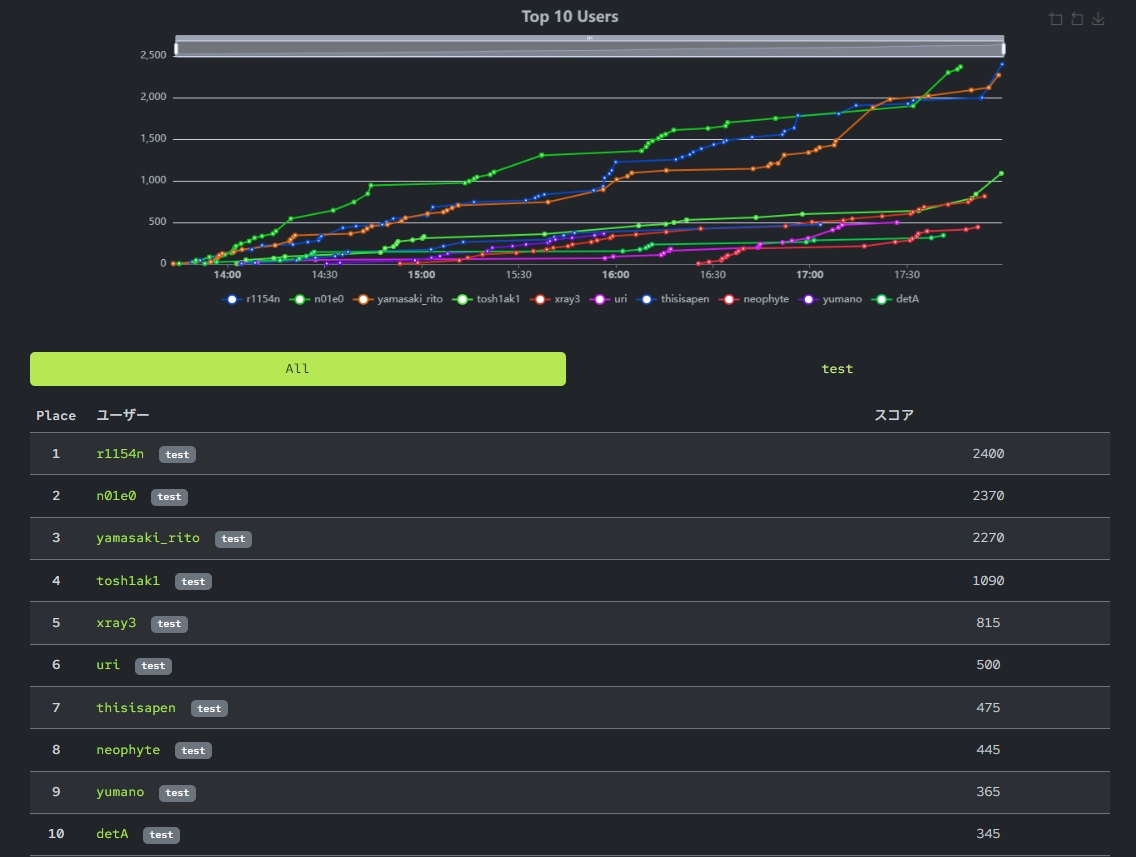Click score 815 for xray3

coord(988,622)
